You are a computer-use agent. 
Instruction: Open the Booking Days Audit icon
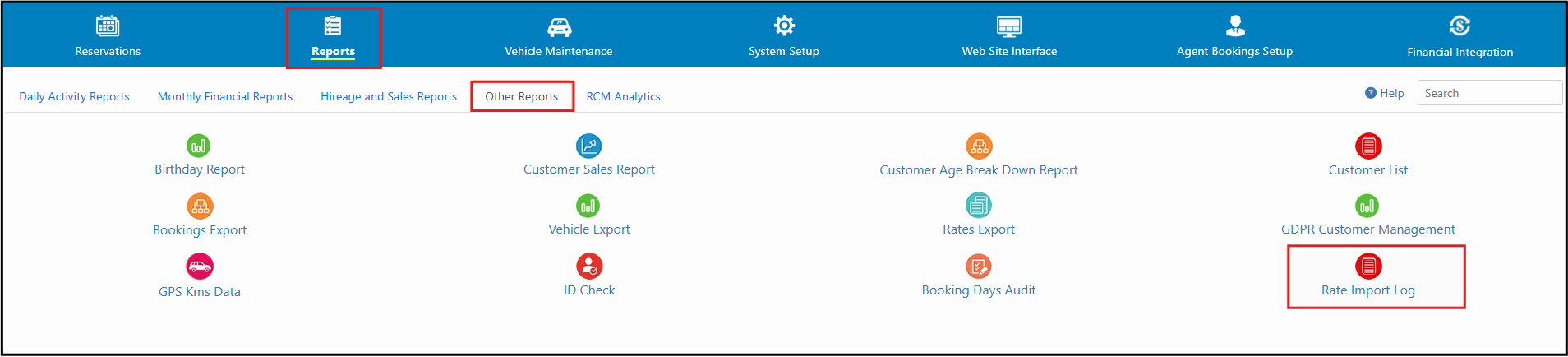pos(978,267)
